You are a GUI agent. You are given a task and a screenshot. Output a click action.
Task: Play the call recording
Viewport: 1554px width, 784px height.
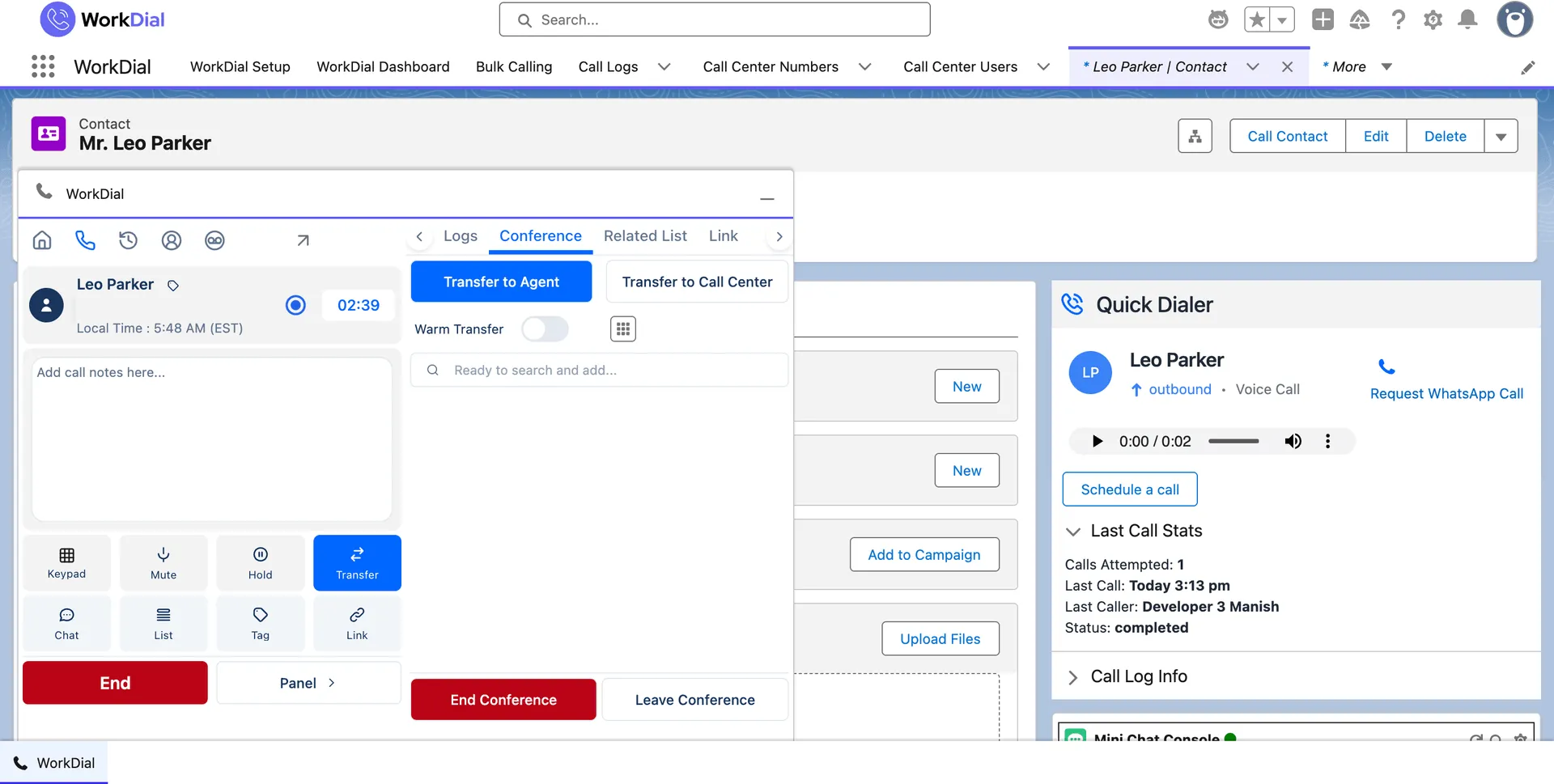pyautogui.click(x=1097, y=441)
